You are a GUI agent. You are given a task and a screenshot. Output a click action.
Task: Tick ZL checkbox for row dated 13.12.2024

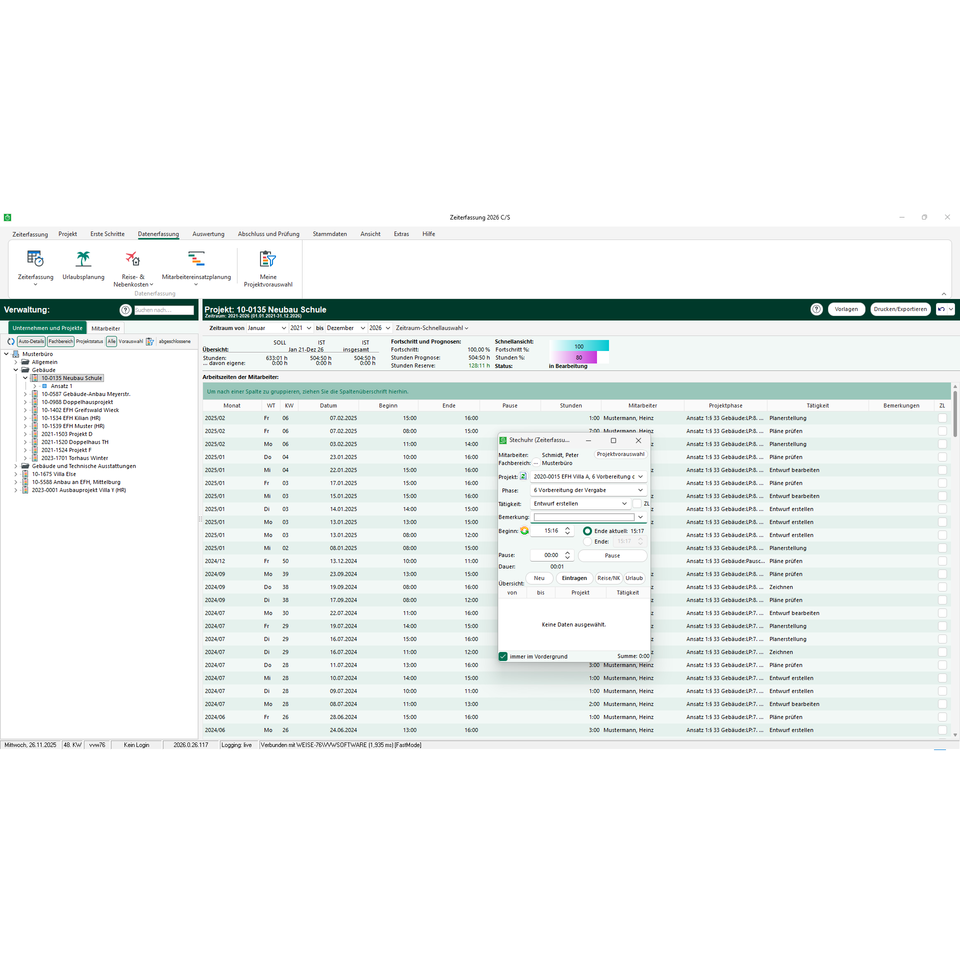pyautogui.click(x=942, y=561)
